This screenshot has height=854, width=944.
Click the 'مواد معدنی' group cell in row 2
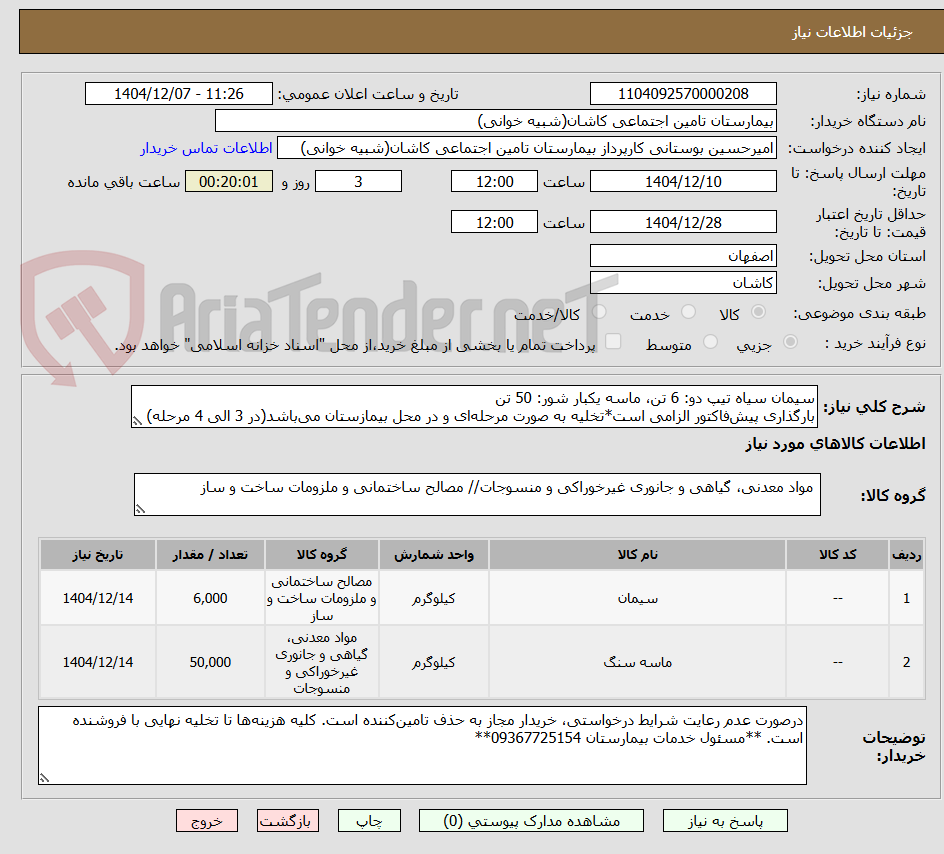point(321,662)
